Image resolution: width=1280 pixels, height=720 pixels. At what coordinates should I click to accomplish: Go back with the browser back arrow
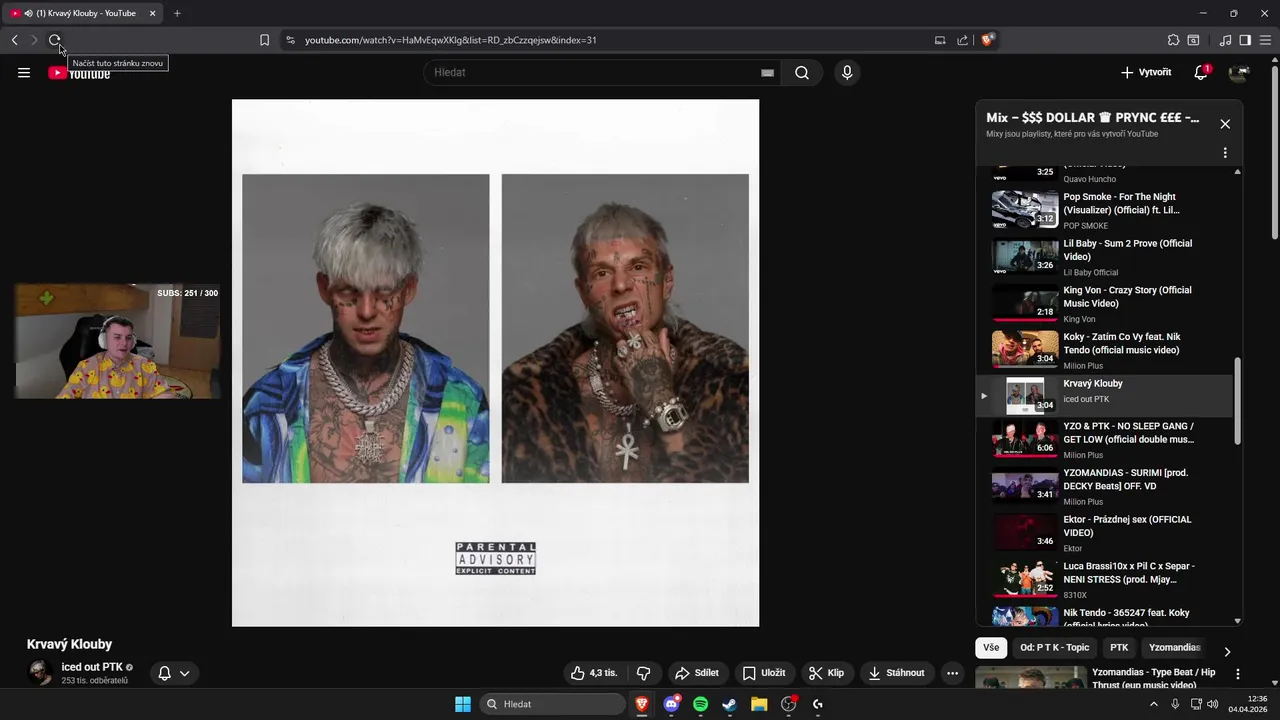(14, 40)
